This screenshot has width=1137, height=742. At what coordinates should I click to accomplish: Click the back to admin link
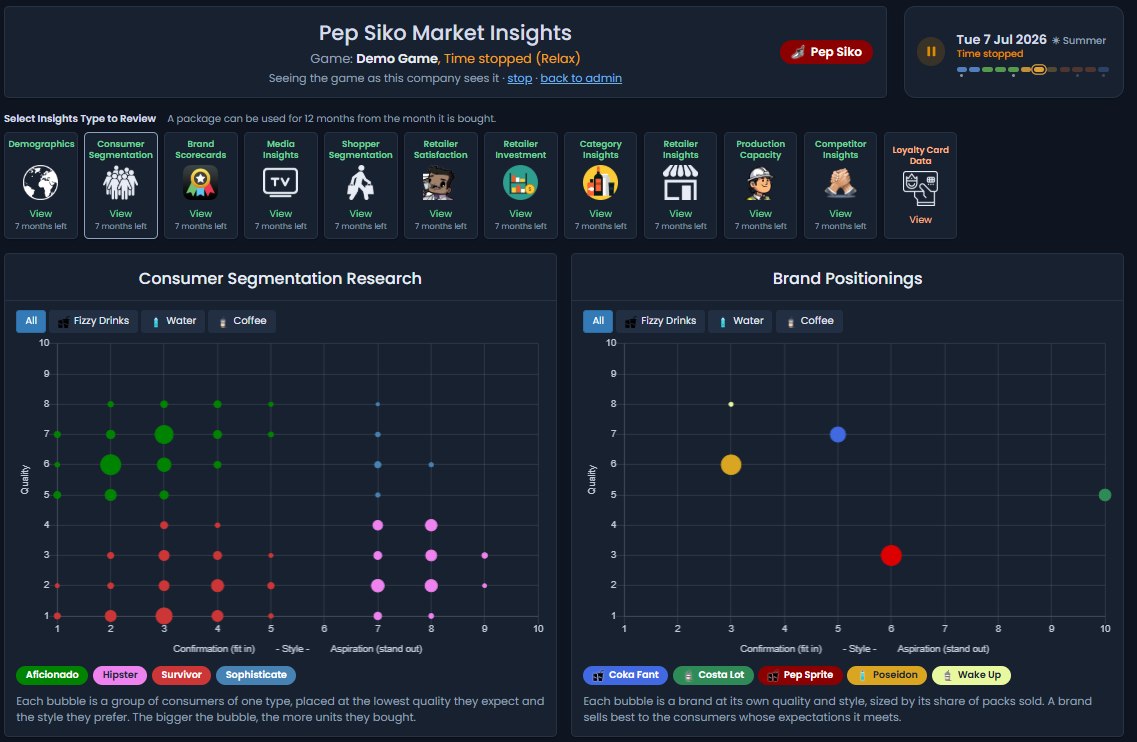pos(581,78)
